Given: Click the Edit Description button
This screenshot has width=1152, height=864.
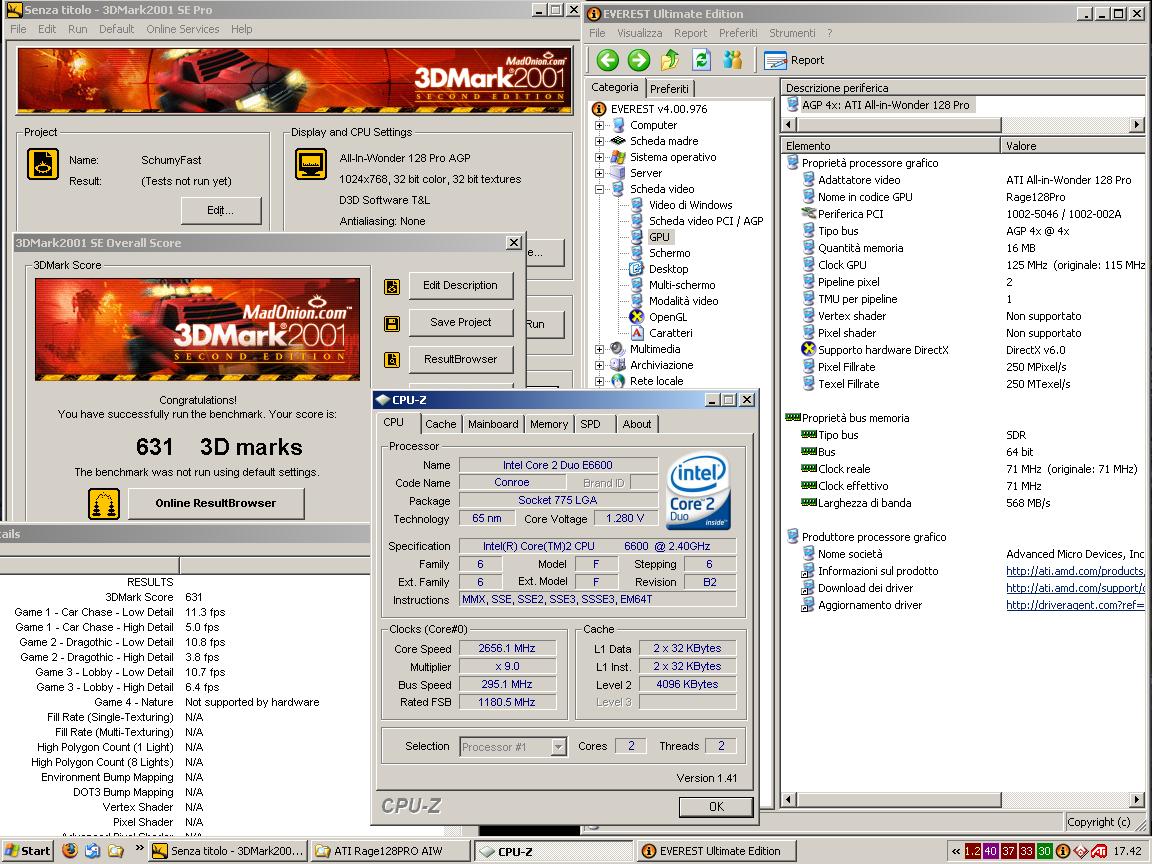Looking at the screenshot, I should pos(461,286).
